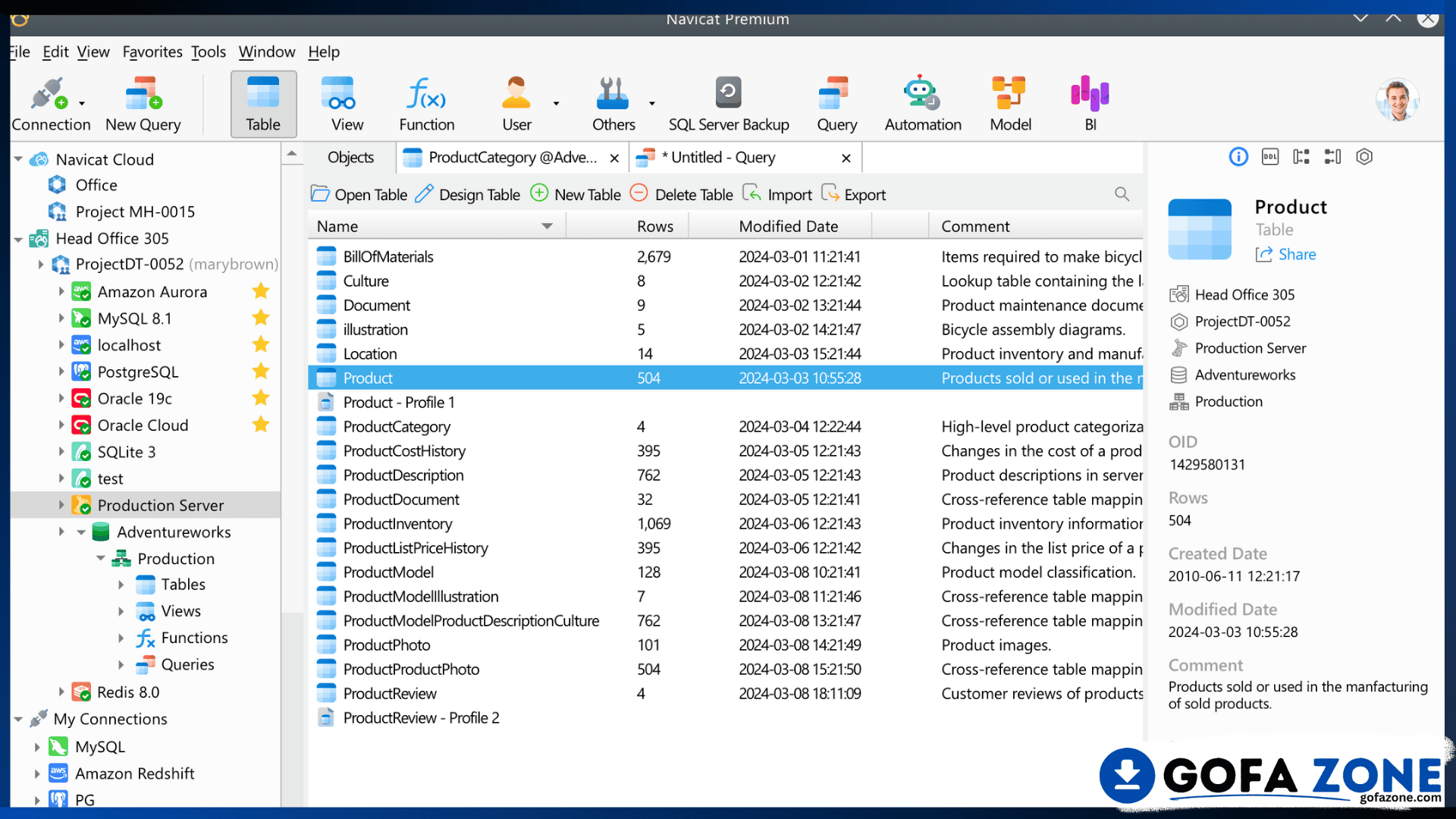Select Production Server in connection tree
This screenshot has width=1456, height=819.
tap(146, 505)
